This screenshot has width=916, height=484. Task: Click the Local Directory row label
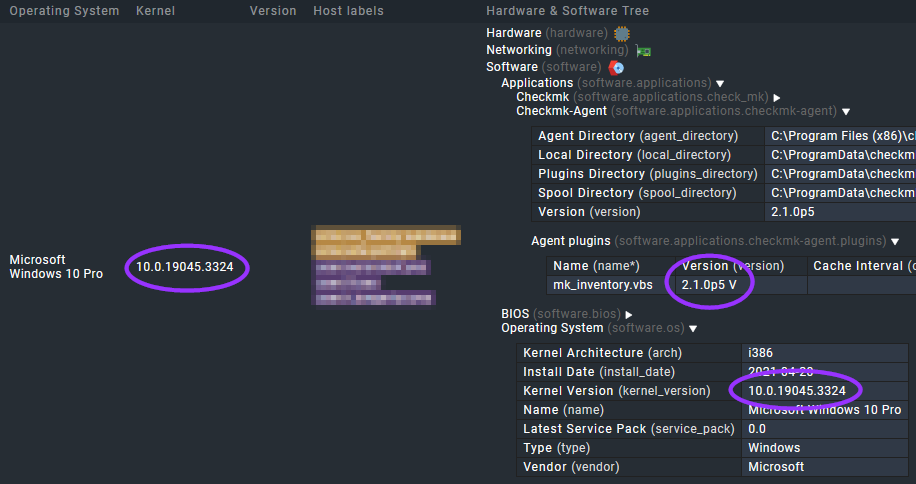point(634,155)
